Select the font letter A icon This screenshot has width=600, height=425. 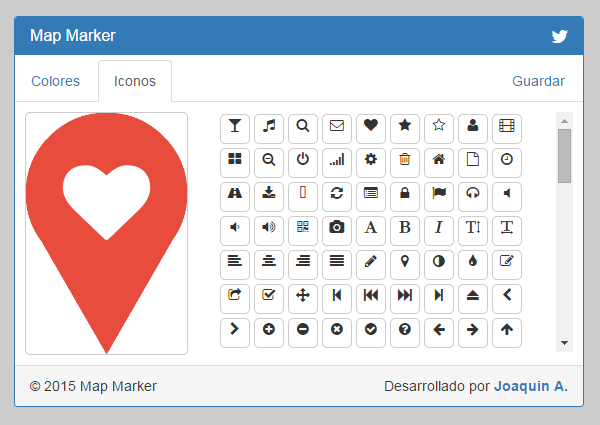coord(371,231)
